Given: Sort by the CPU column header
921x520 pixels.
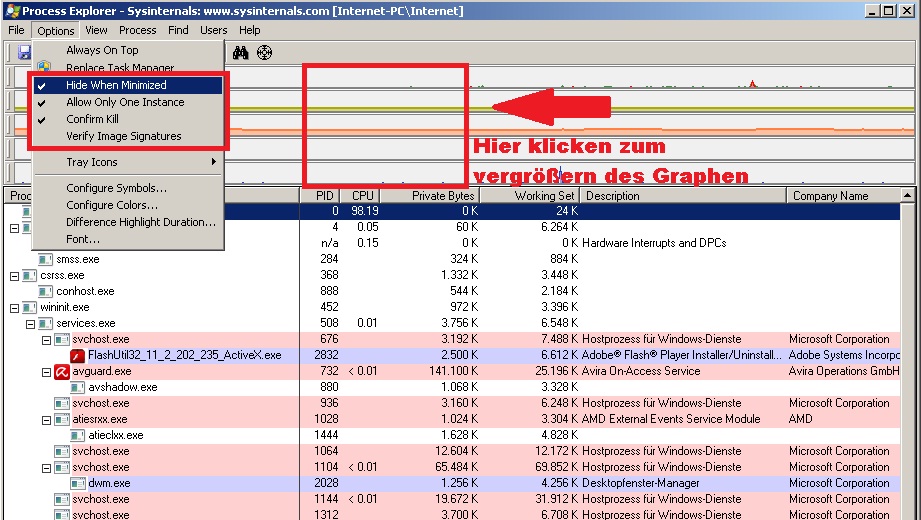Looking at the screenshot, I should pyautogui.click(x=362, y=196).
